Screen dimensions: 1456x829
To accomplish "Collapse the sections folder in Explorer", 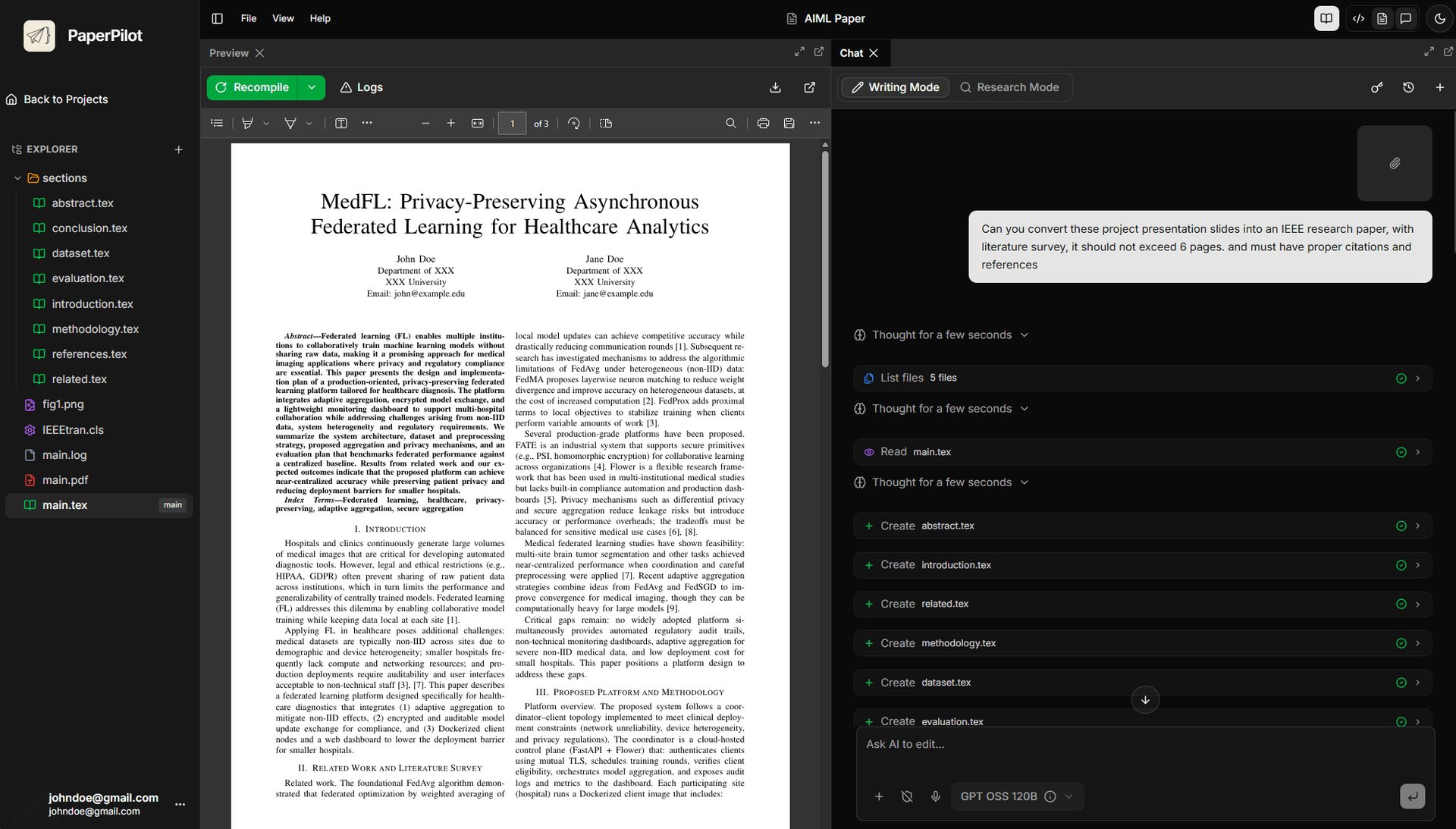I will tap(17, 177).
